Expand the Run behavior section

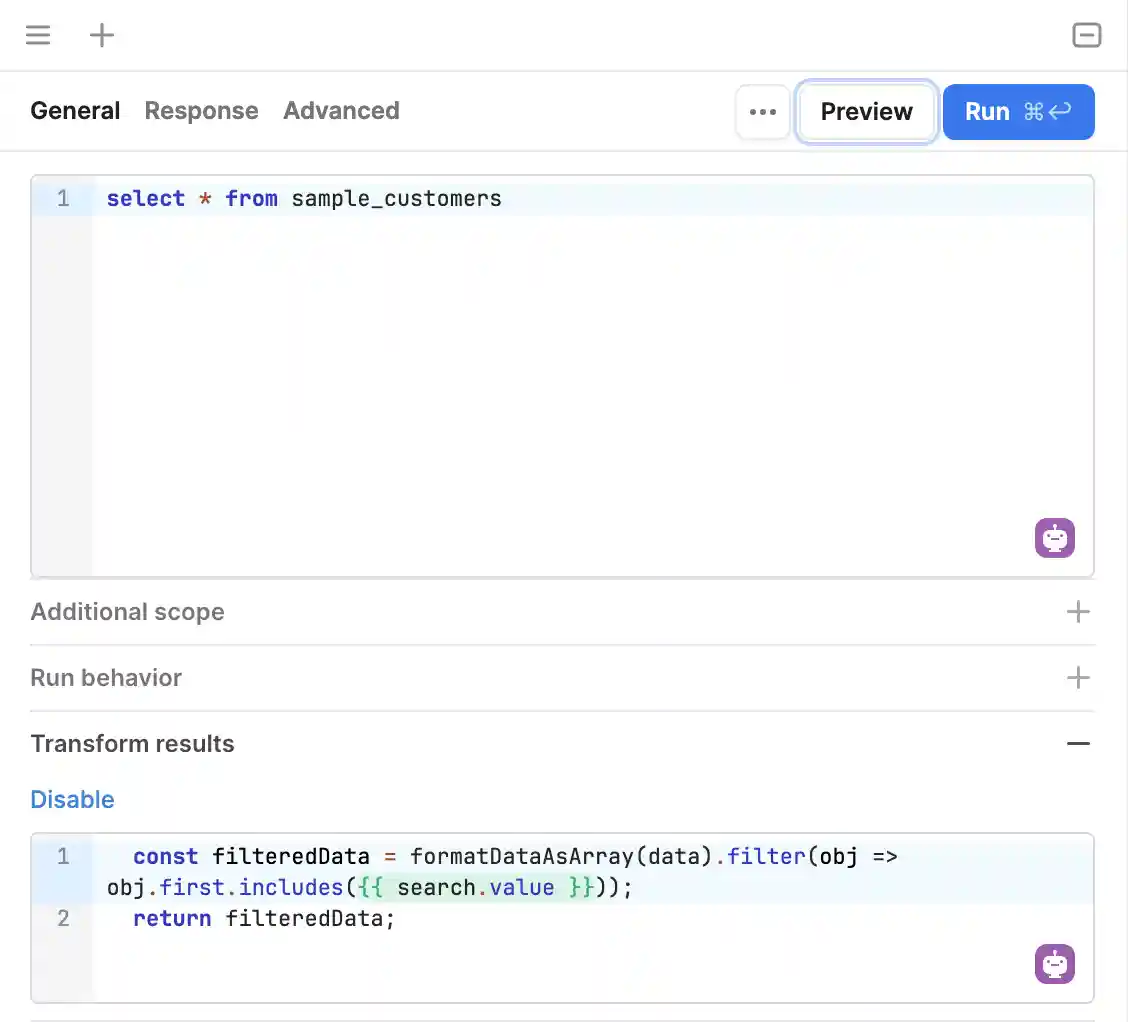coord(1078,678)
